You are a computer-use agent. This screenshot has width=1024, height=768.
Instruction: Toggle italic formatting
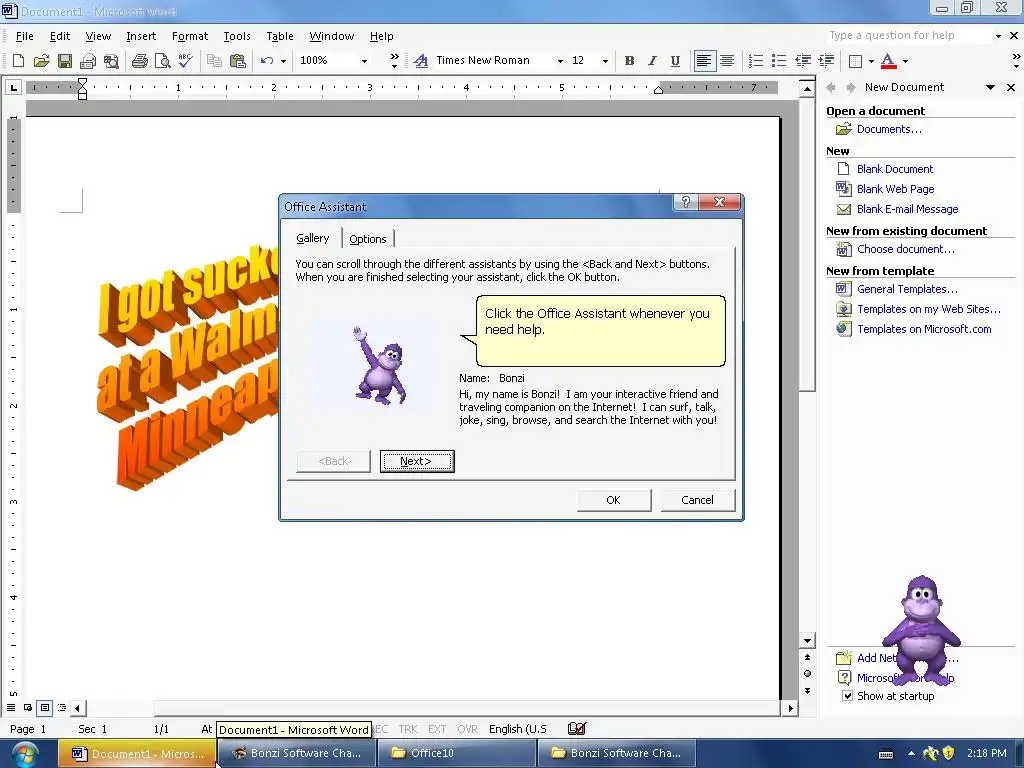click(x=652, y=61)
